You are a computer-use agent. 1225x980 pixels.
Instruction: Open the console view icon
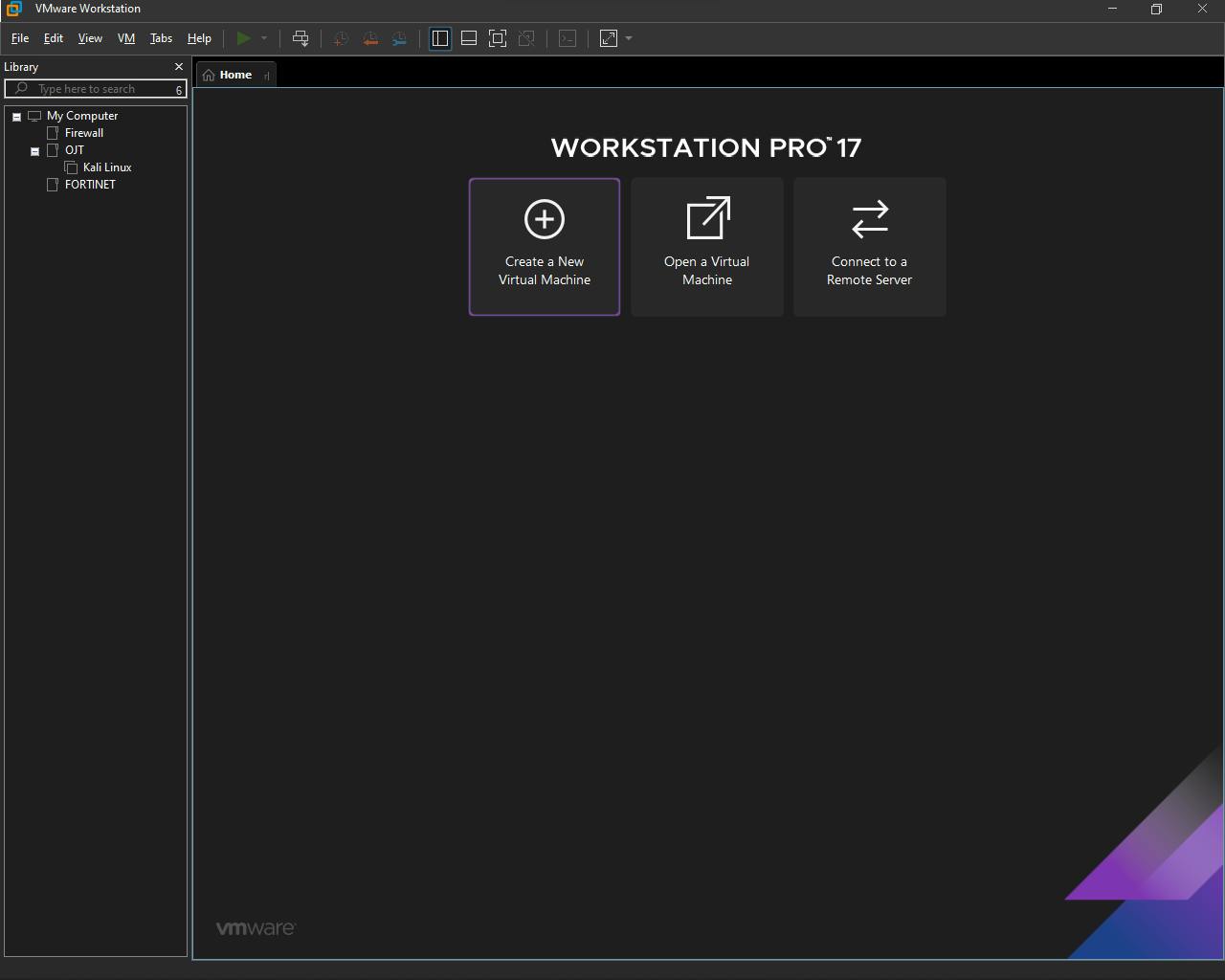coord(568,38)
